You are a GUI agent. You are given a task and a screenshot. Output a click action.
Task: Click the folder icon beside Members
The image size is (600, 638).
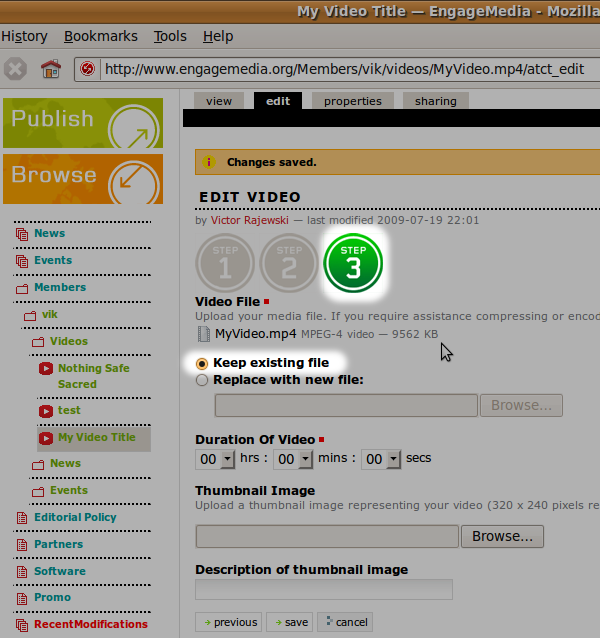(x=22, y=288)
